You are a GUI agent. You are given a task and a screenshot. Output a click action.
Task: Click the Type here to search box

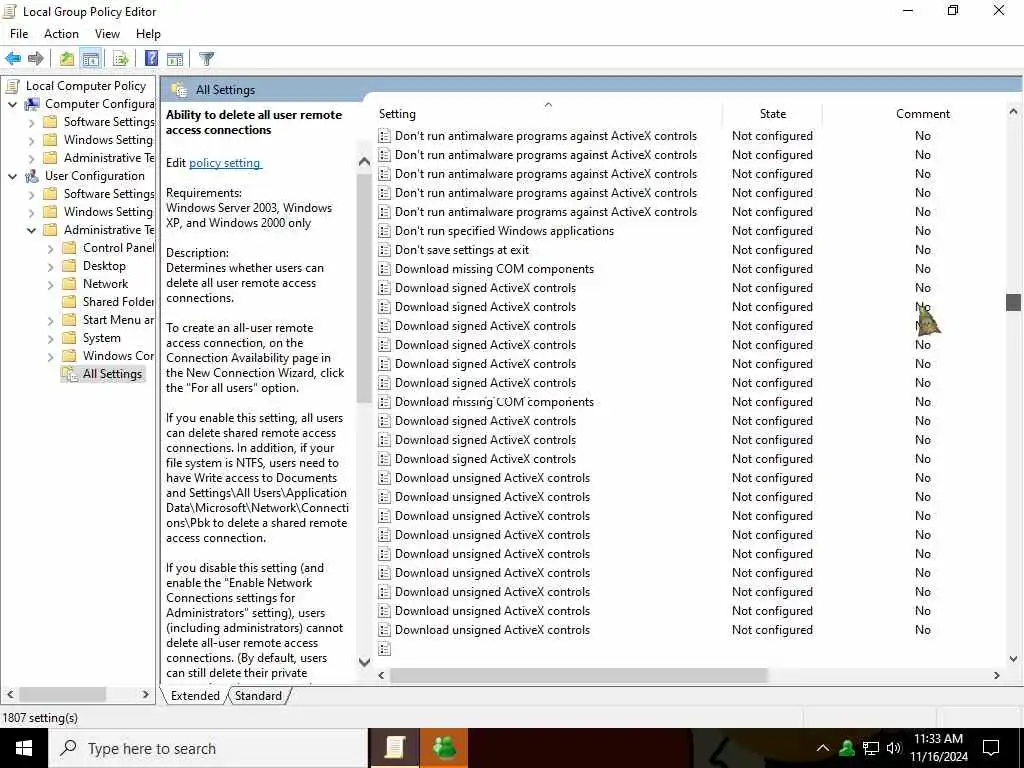208,748
